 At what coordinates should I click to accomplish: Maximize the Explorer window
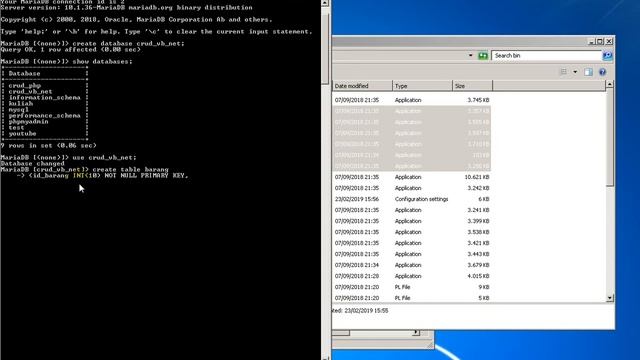pos(600,41)
